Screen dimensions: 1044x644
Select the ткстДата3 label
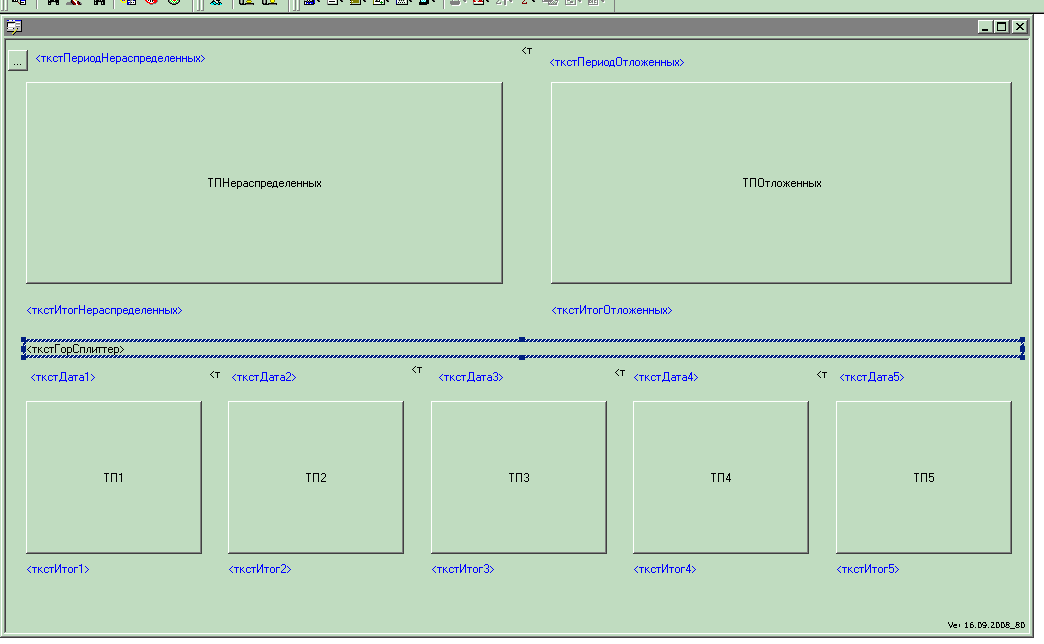point(471,378)
